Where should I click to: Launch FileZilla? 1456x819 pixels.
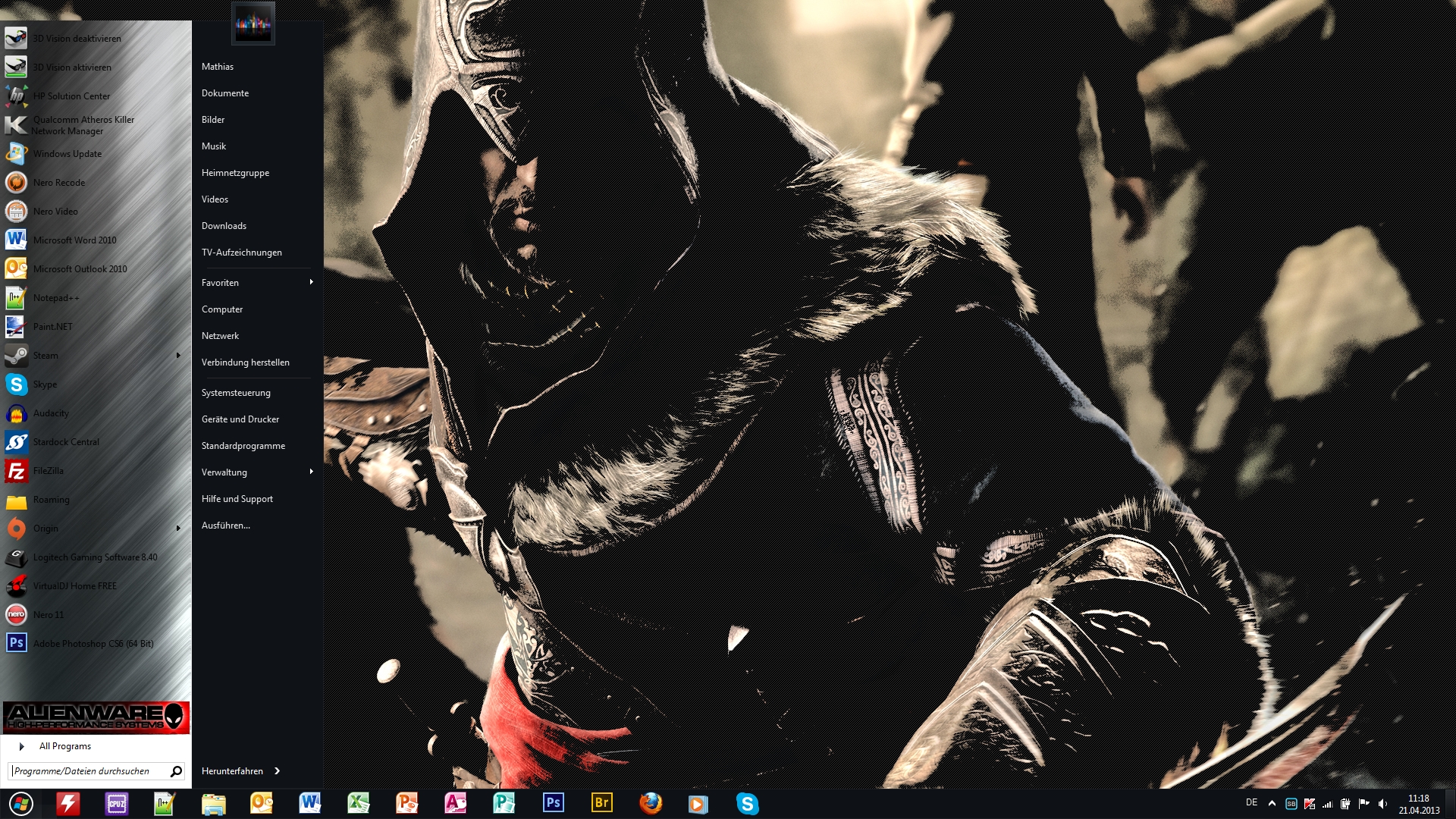95,470
